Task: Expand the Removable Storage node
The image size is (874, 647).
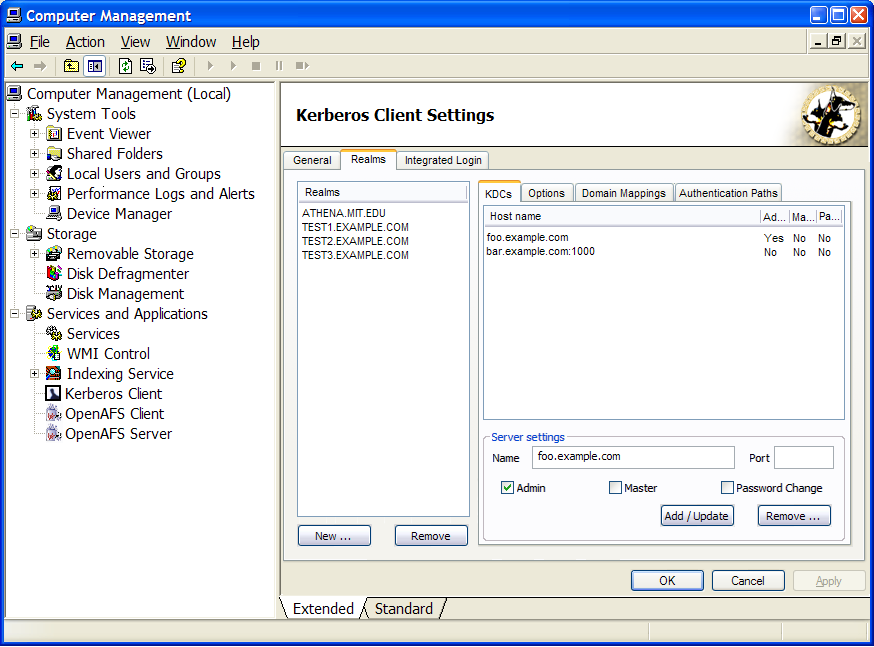Action: click(x=35, y=254)
